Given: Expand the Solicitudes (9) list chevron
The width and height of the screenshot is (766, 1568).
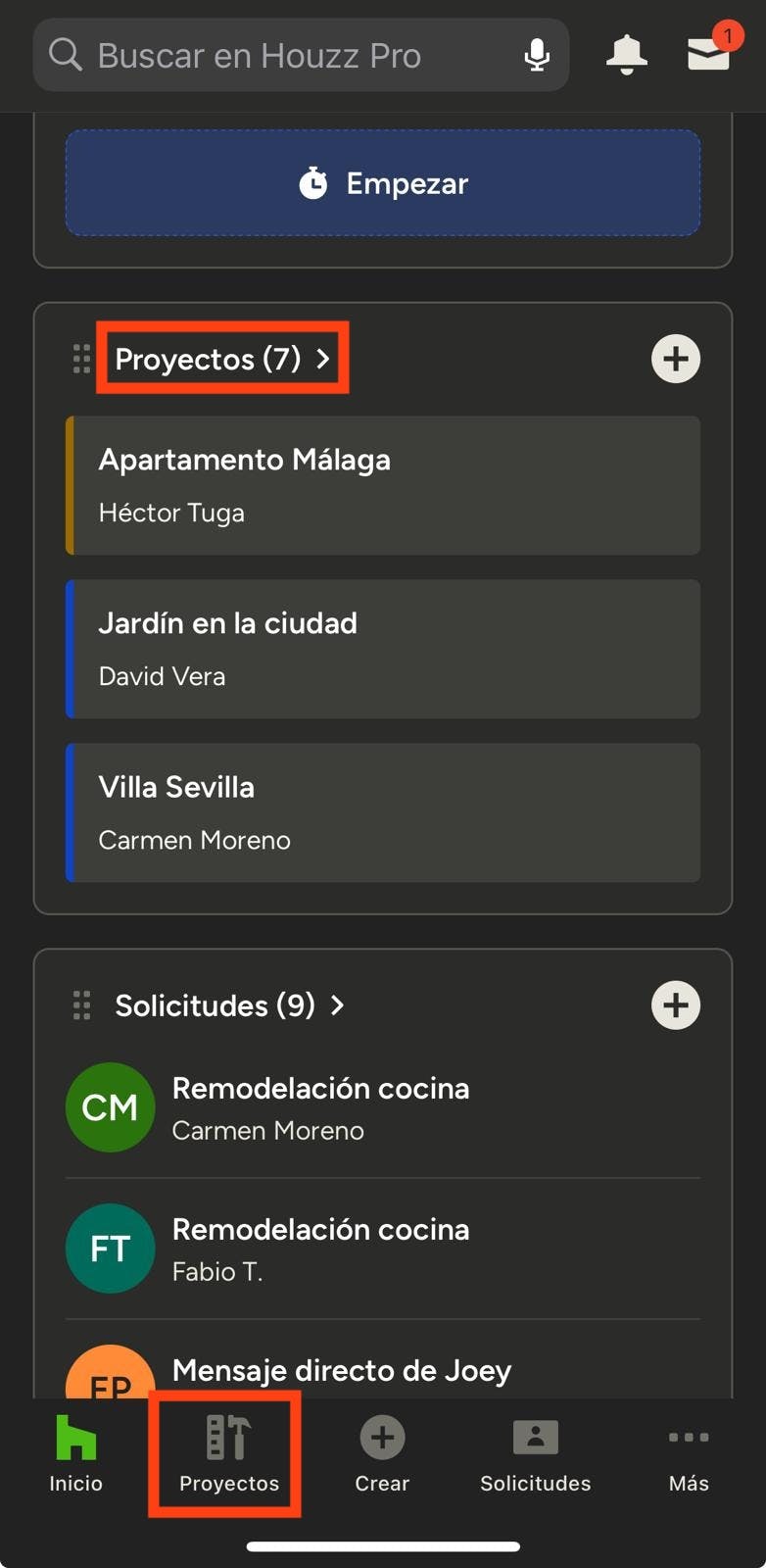Looking at the screenshot, I should point(337,1005).
